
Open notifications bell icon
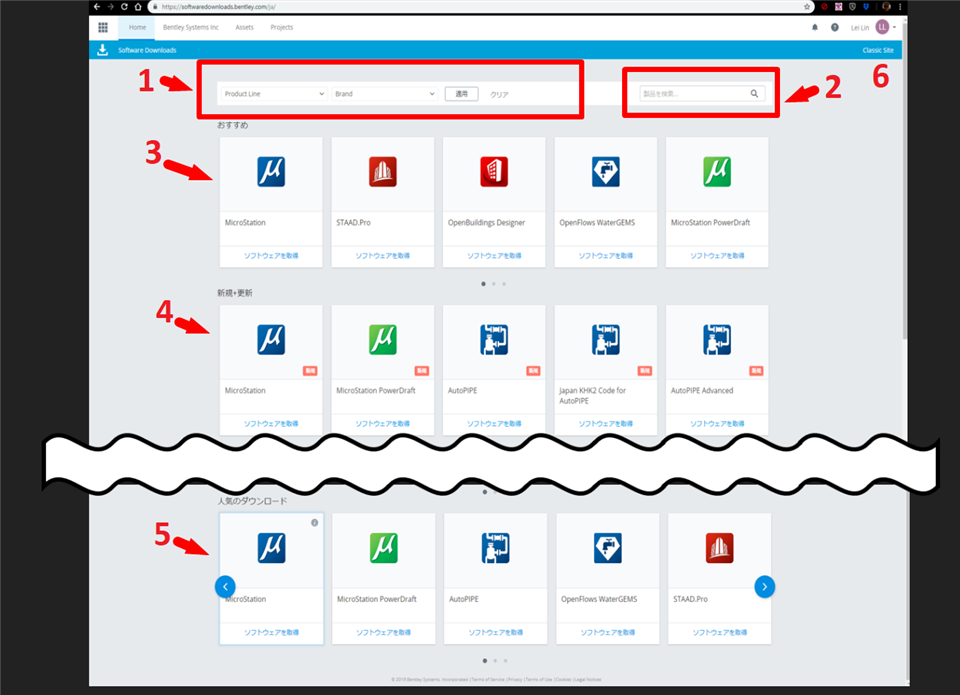(815, 28)
